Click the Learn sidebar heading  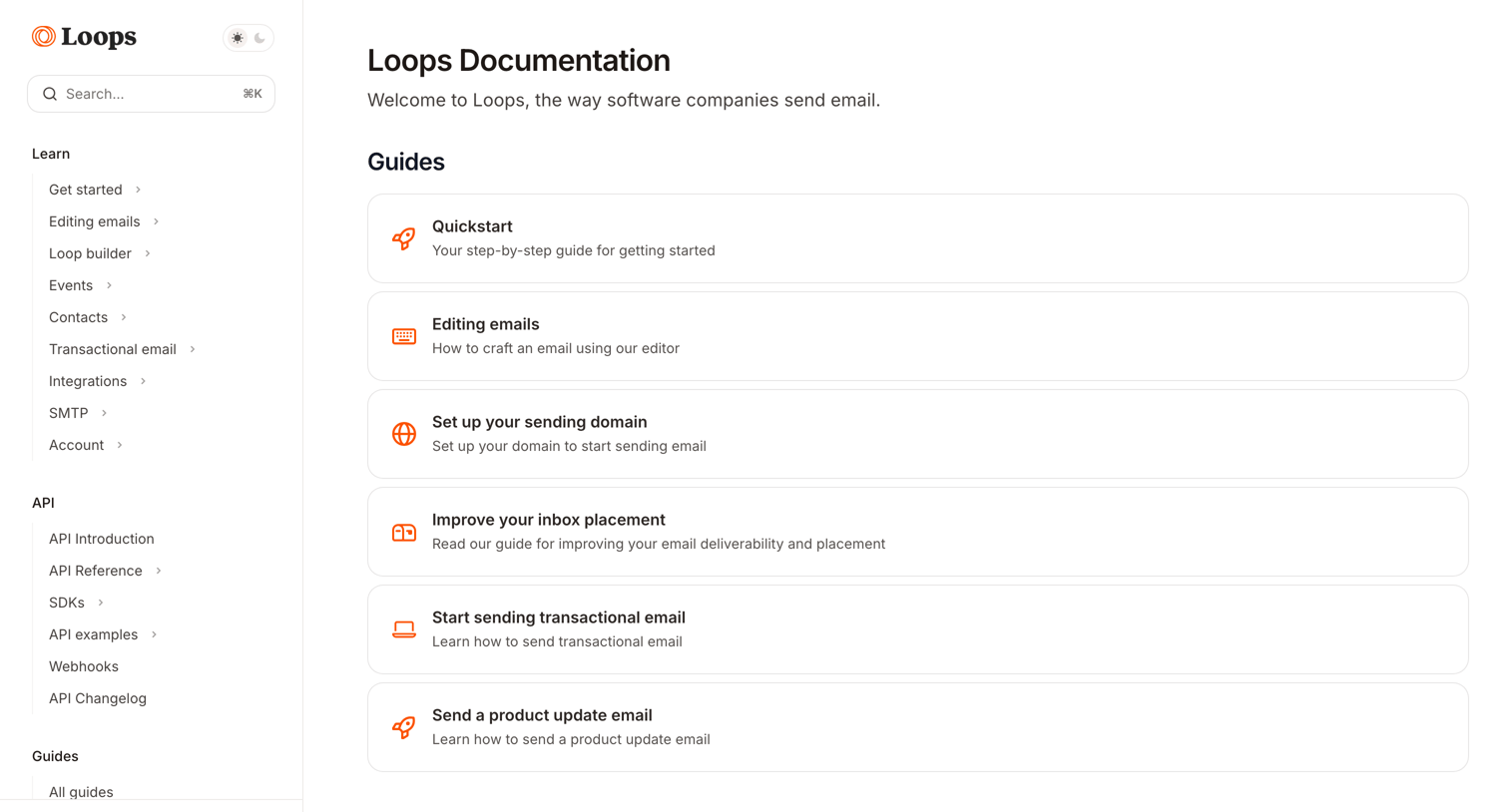(51, 154)
